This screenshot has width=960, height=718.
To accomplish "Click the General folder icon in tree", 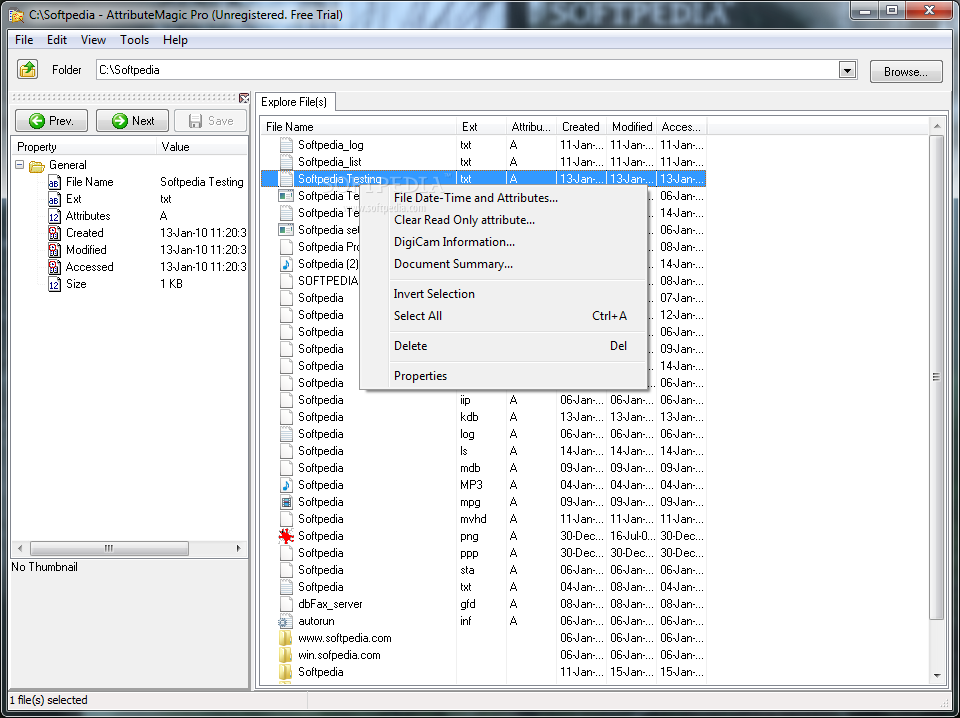I will pos(37,166).
